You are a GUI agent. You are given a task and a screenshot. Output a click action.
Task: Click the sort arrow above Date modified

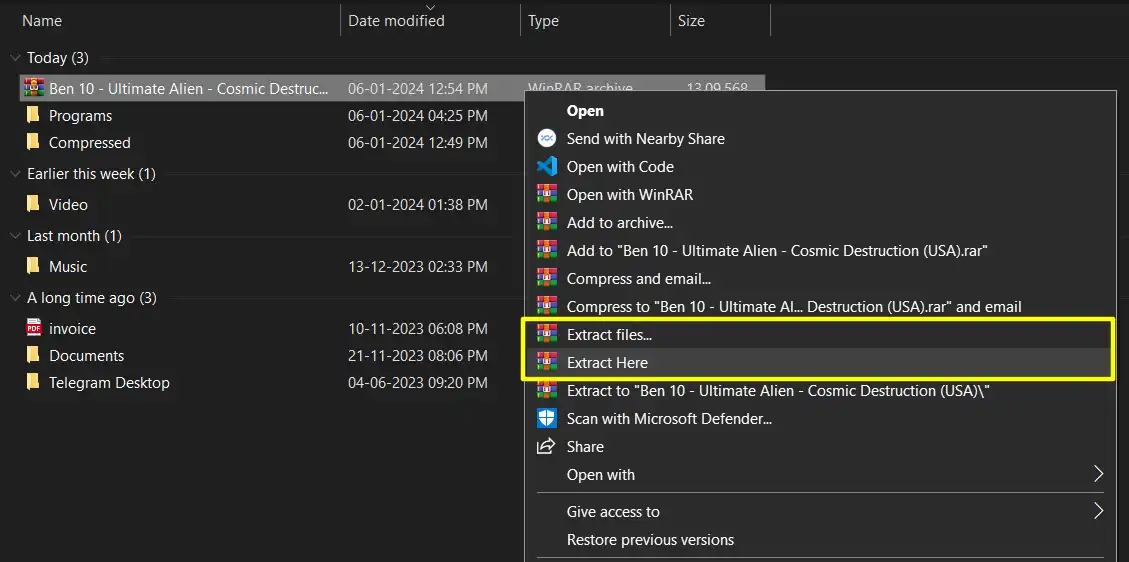click(x=431, y=8)
